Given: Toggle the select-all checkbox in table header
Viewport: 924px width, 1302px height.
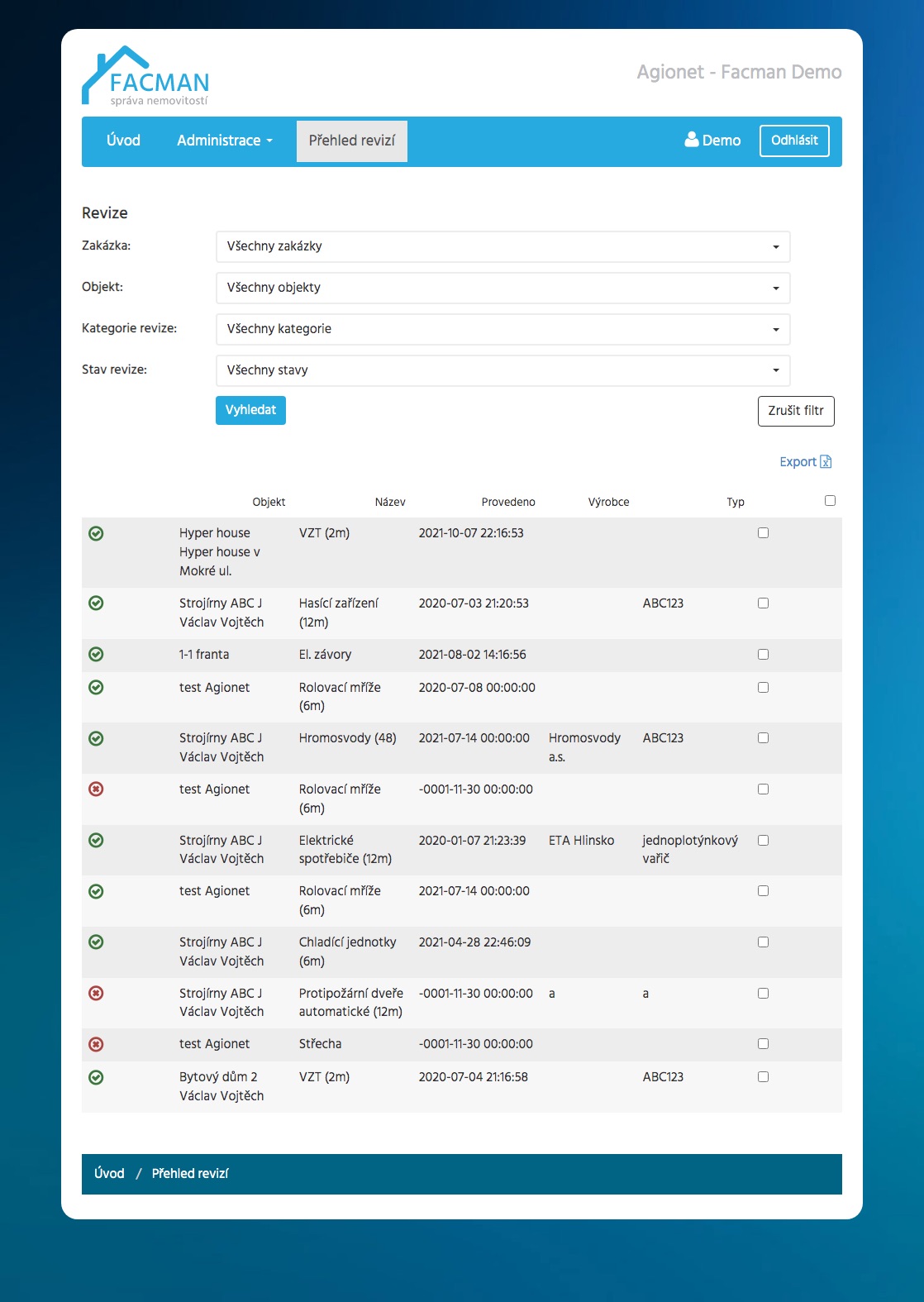Looking at the screenshot, I should pos(830,500).
